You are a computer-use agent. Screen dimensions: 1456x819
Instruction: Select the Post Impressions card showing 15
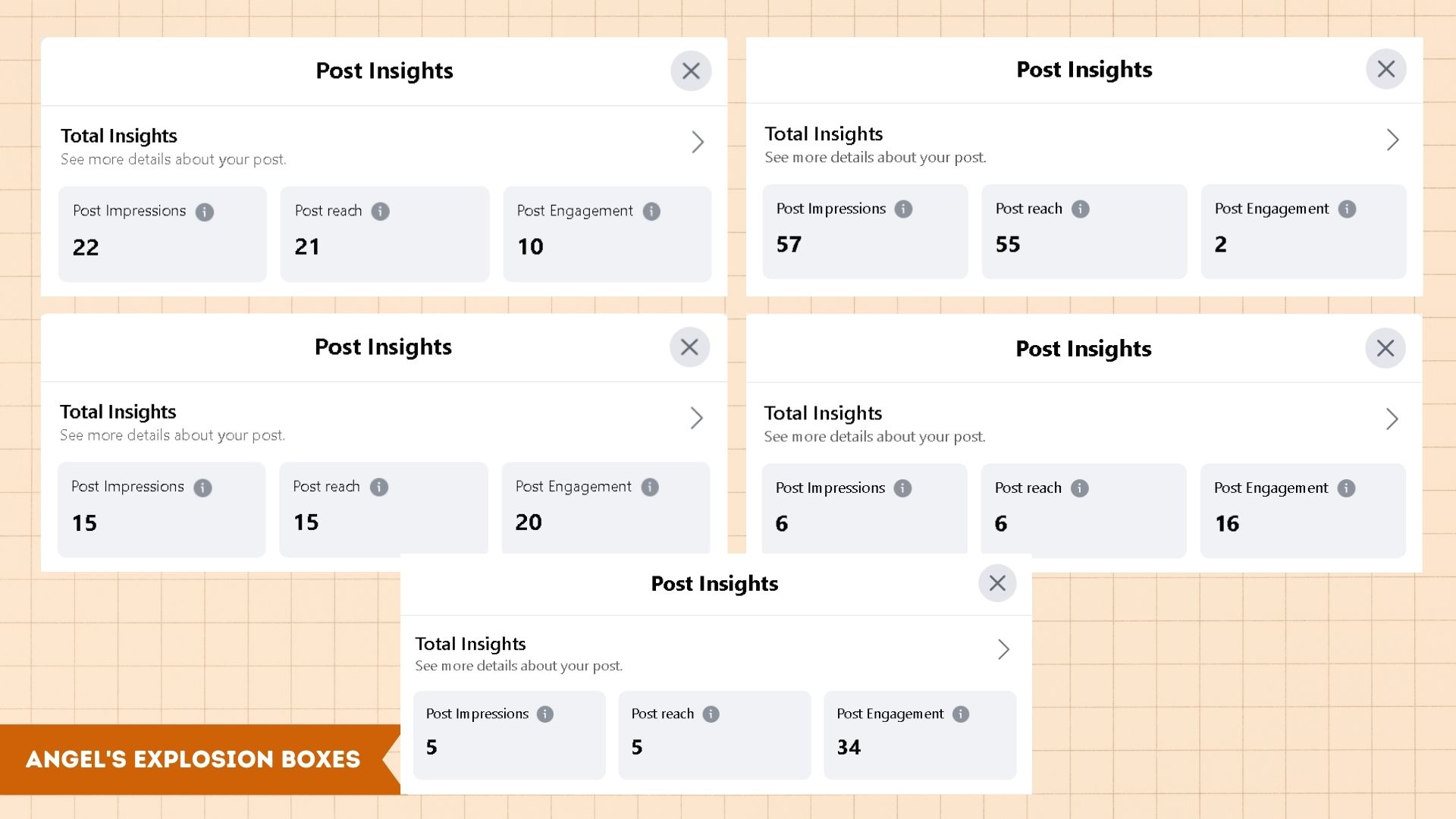pyautogui.click(x=162, y=509)
